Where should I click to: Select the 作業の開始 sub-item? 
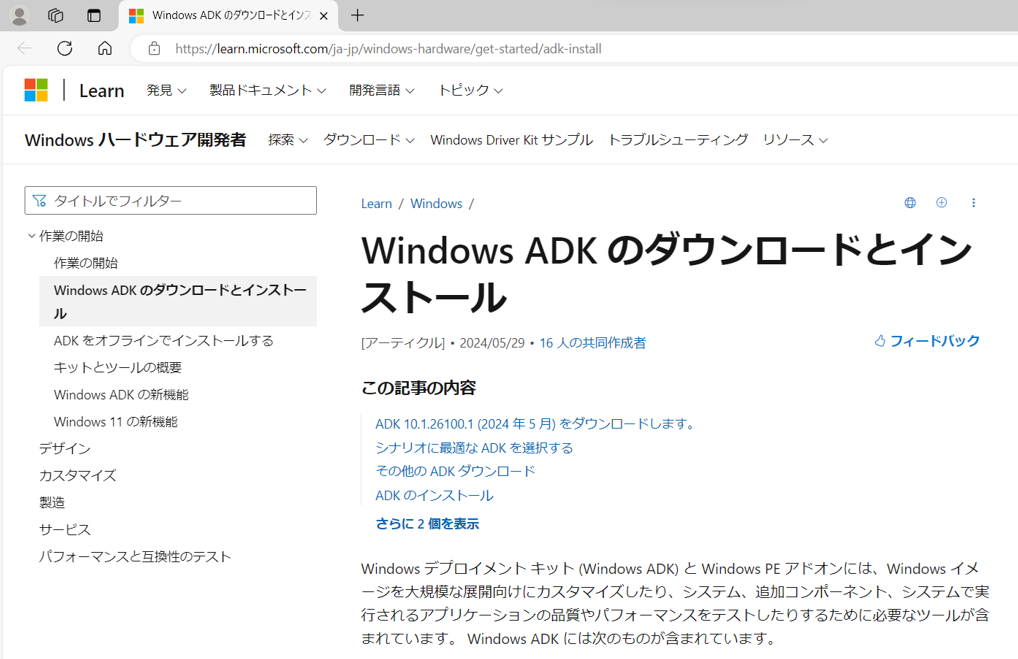coord(86,263)
